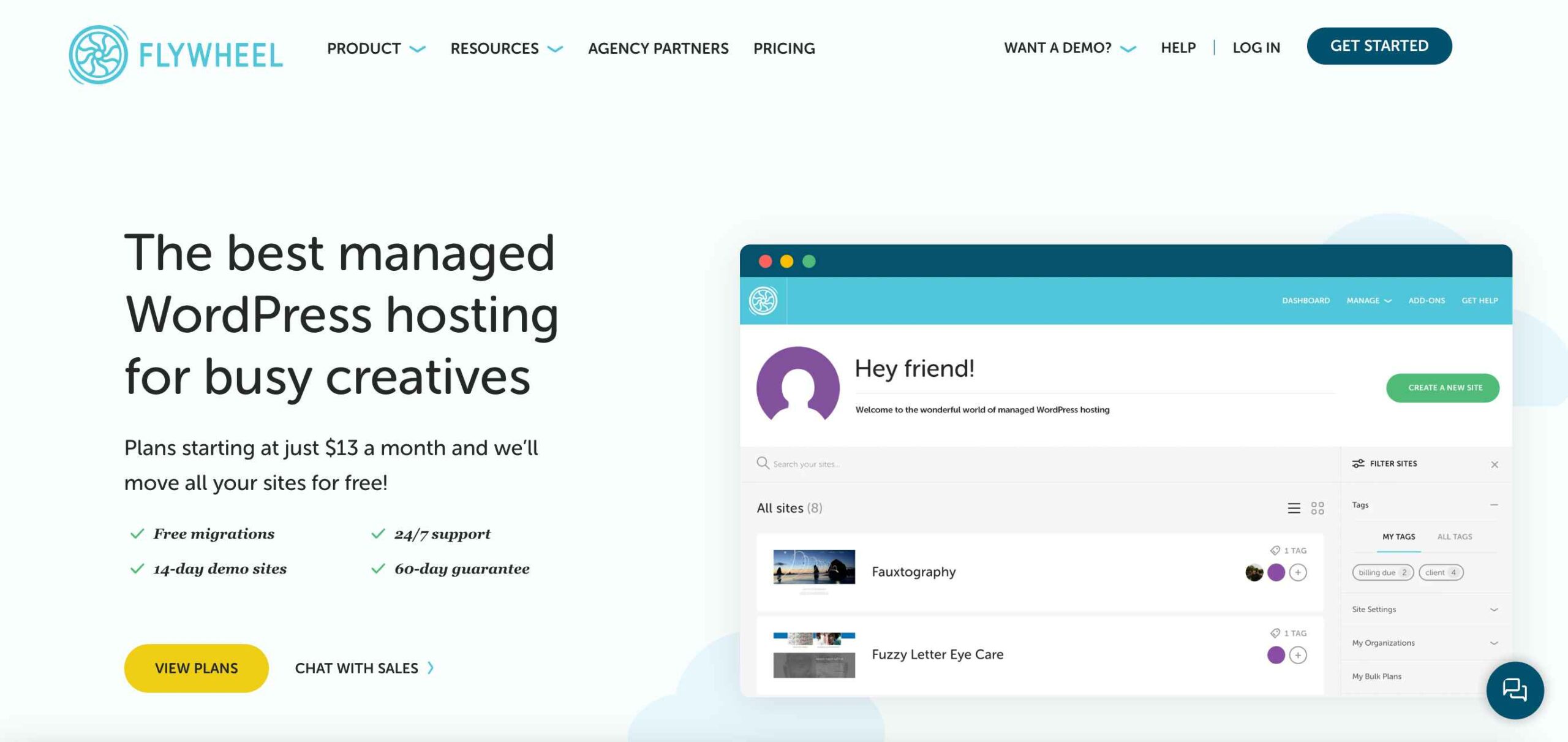Click the tag icon on Fauxtography row
Image resolution: width=1568 pixels, height=742 pixels.
click(x=1275, y=550)
